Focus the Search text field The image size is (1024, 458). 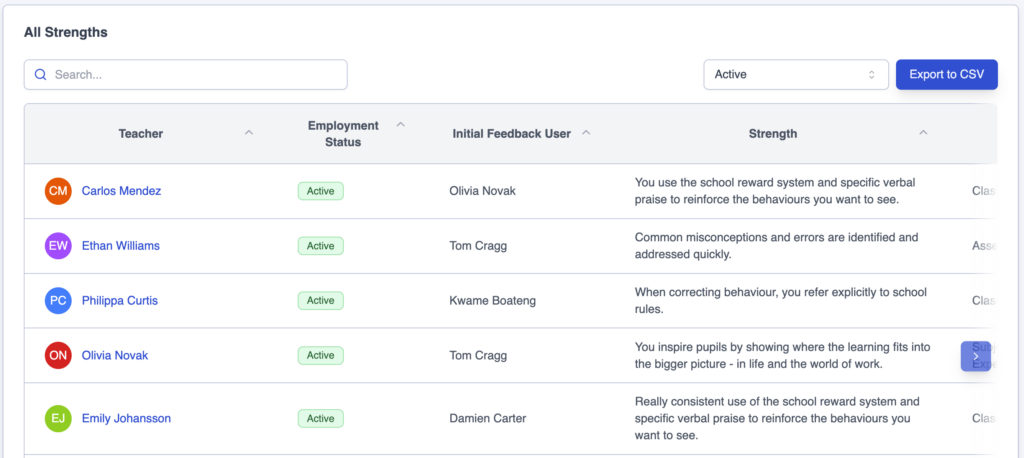195,75
